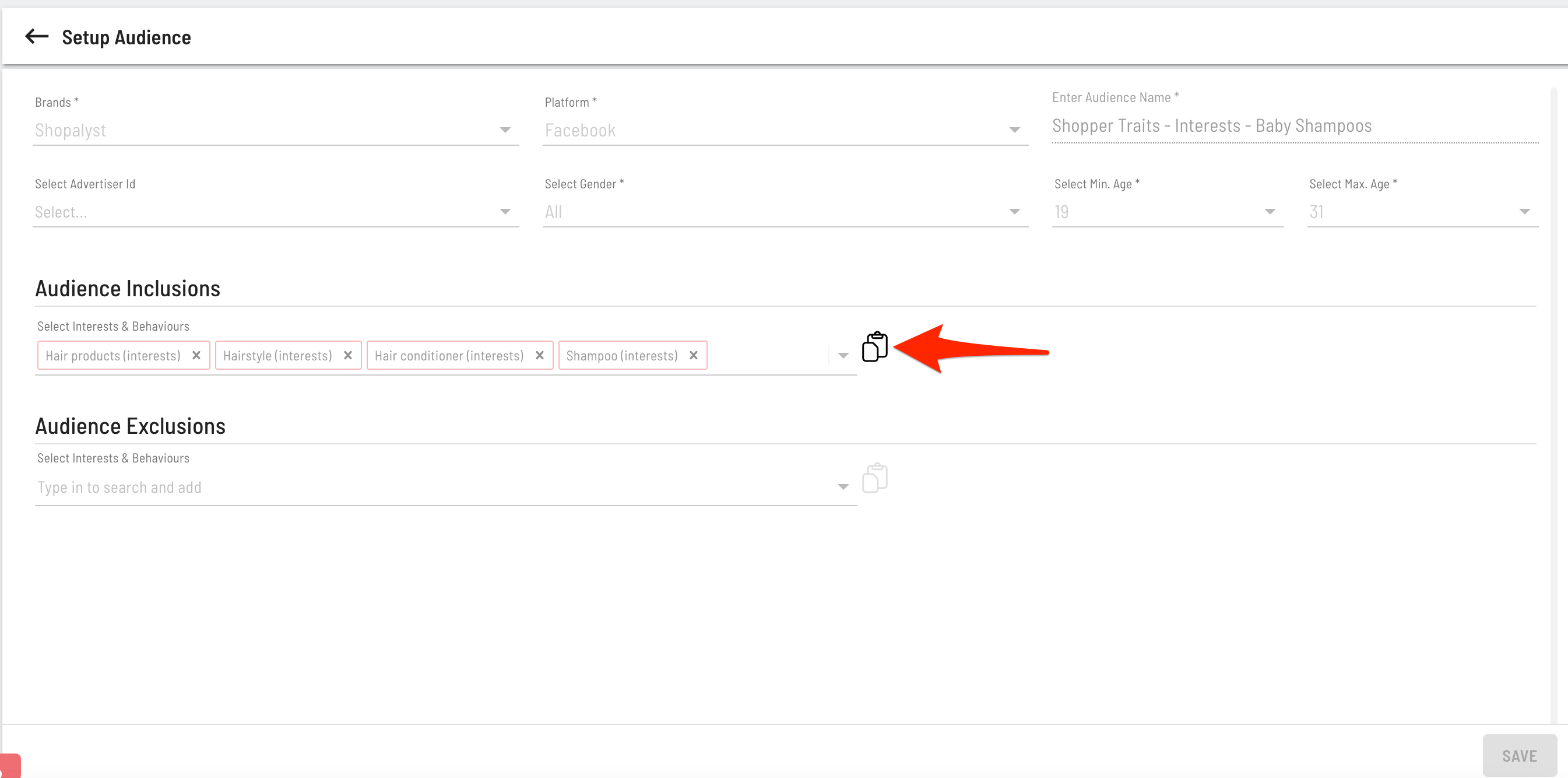Click the back arrow next to Setup Audience

point(37,37)
